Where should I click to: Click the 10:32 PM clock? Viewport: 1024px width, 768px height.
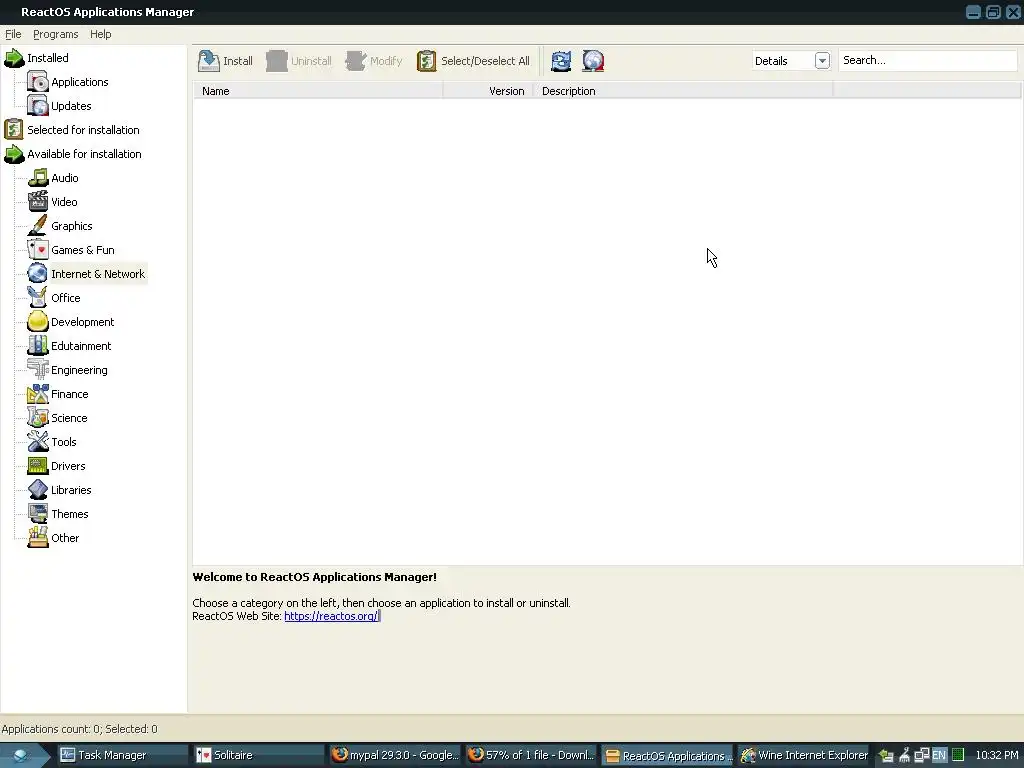point(997,755)
